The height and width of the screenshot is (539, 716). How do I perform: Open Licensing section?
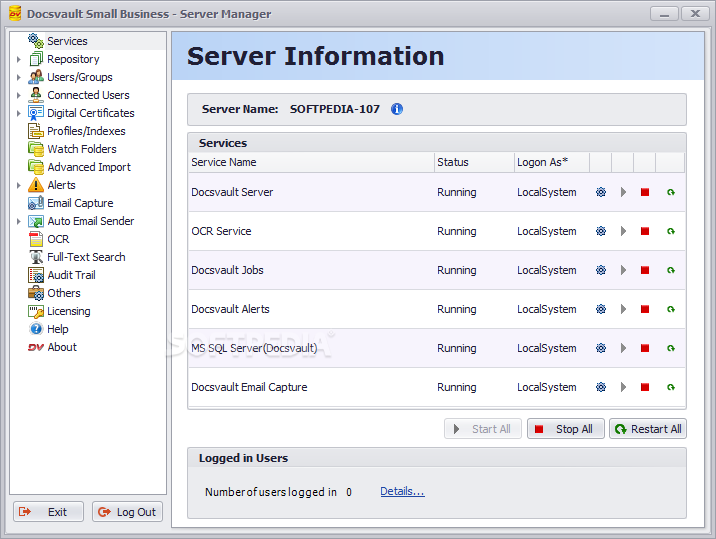tap(68, 312)
